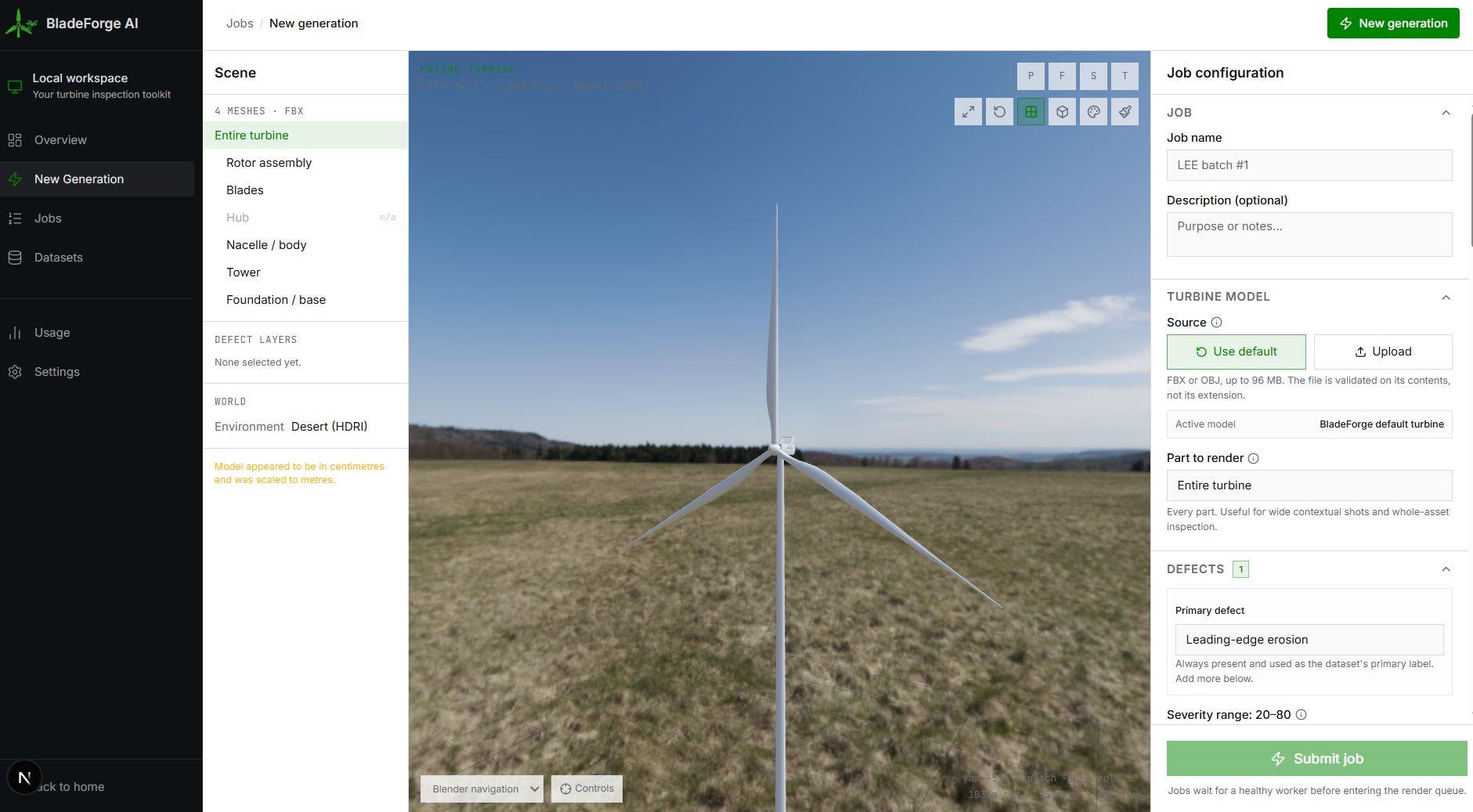Select Nacelle / body in scene tree
1473x812 pixels.
pyautogui.click(x=305, y=245)
